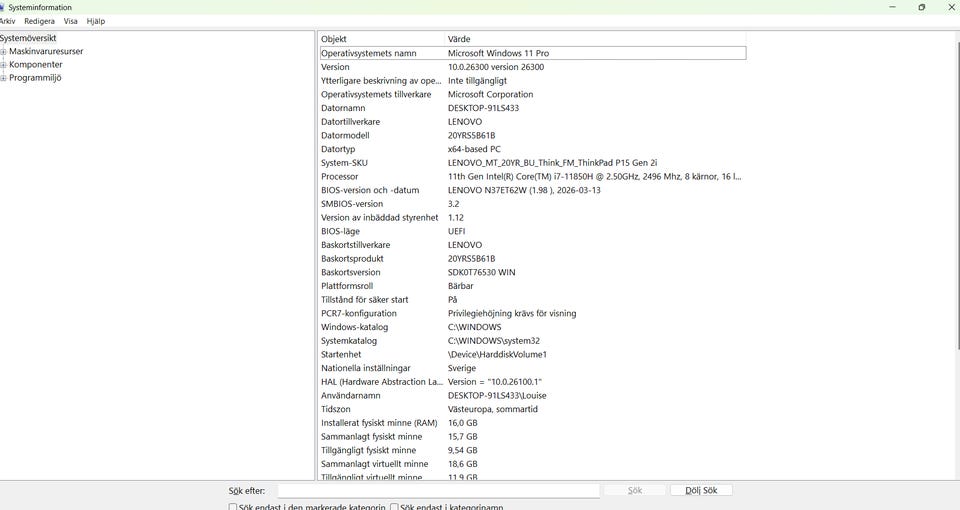Select the Användarnamn row
Image resolution: width=960 pixels, height=510 pixels.
[x=533, y=396]
